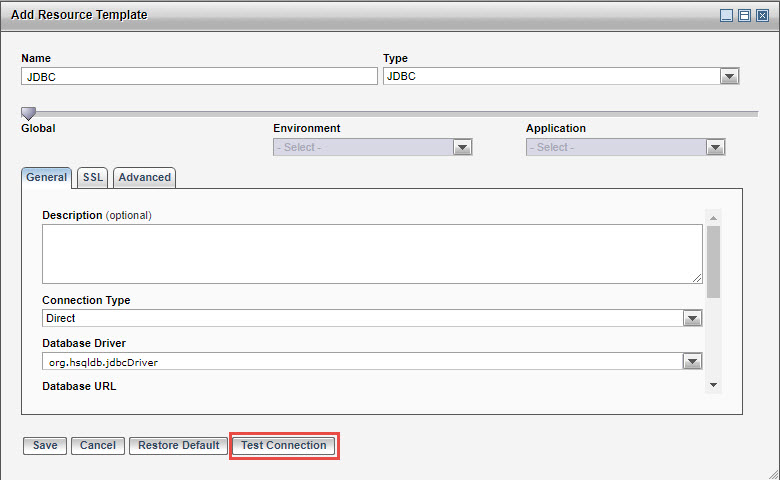The height and width of the screenshot is (480, 780).
Task: Expand the Application select dropdown
Action: (715, 147)
